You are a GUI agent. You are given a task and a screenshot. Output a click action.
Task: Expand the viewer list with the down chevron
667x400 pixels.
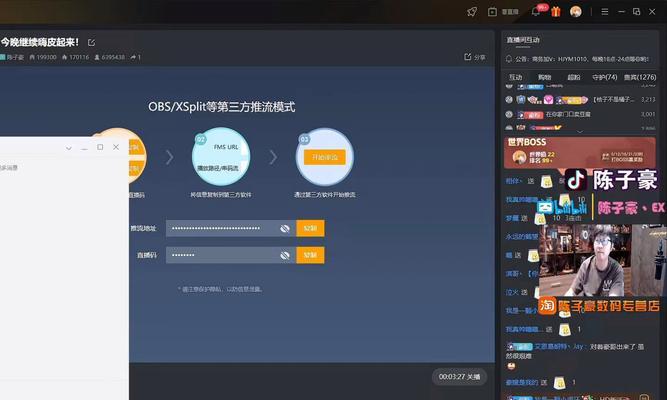[x=579, y=132]
